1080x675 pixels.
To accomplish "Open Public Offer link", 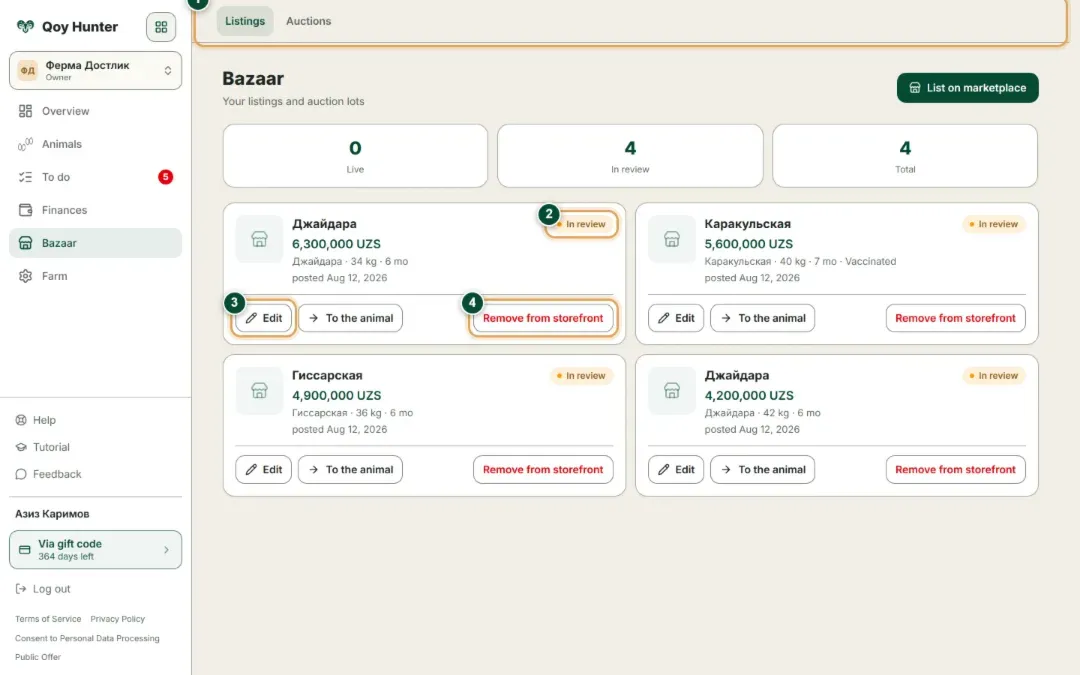I will click(x=38, y=657).
